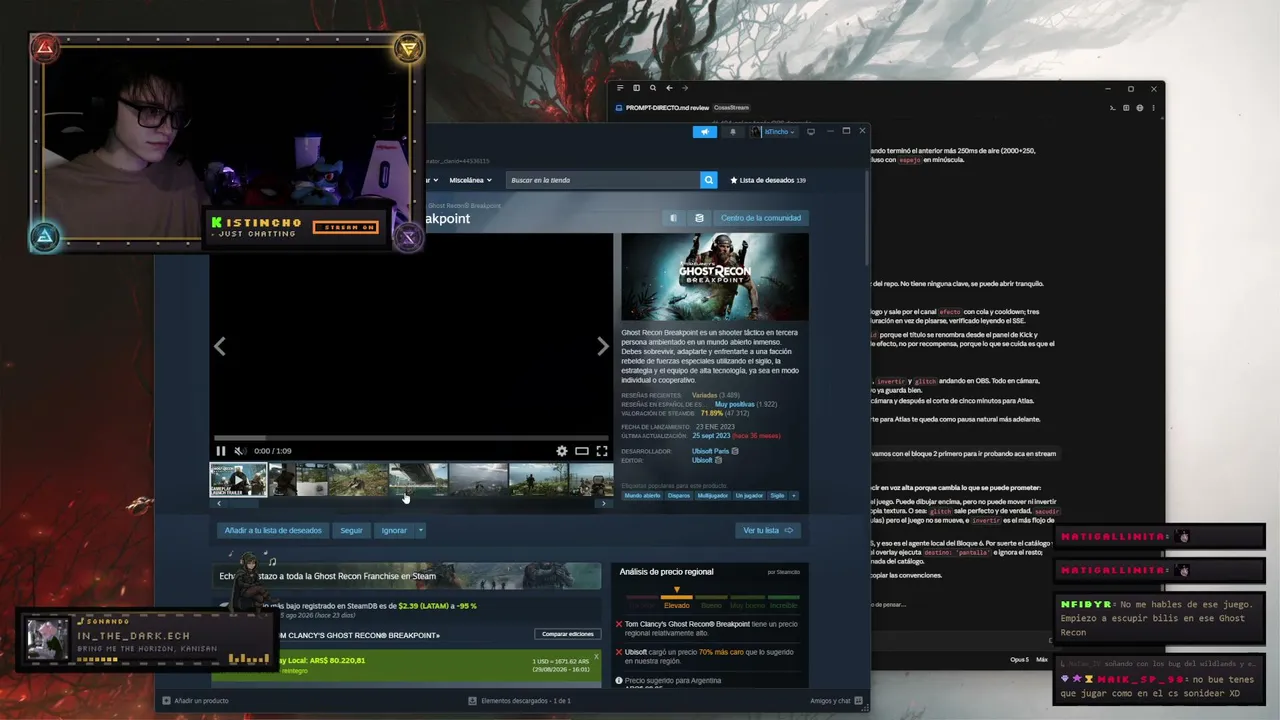Toggle the sidebar panel in editor window

tap(636, 88)
